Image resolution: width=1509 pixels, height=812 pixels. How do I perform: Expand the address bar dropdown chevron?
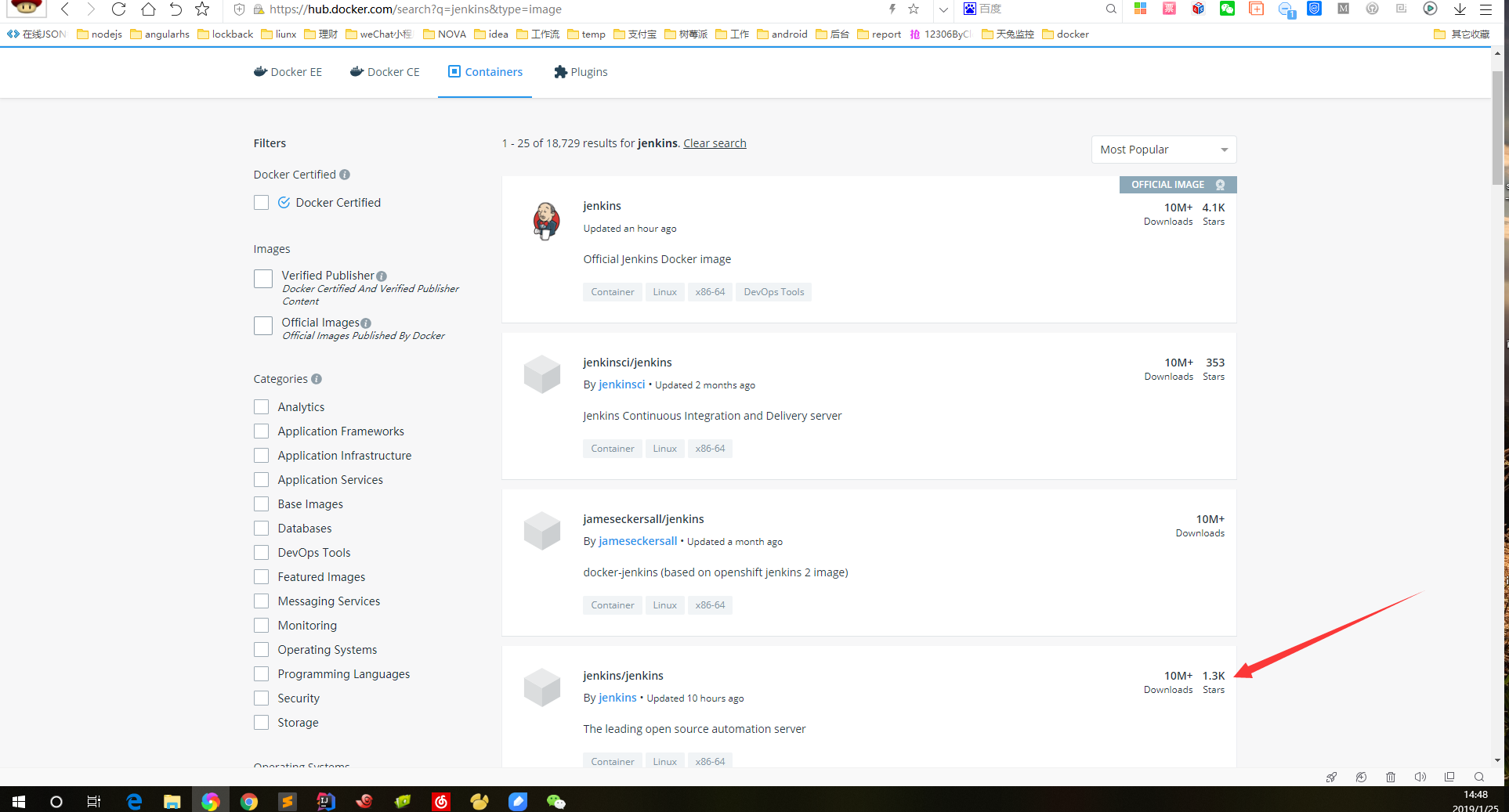[943, 9]
